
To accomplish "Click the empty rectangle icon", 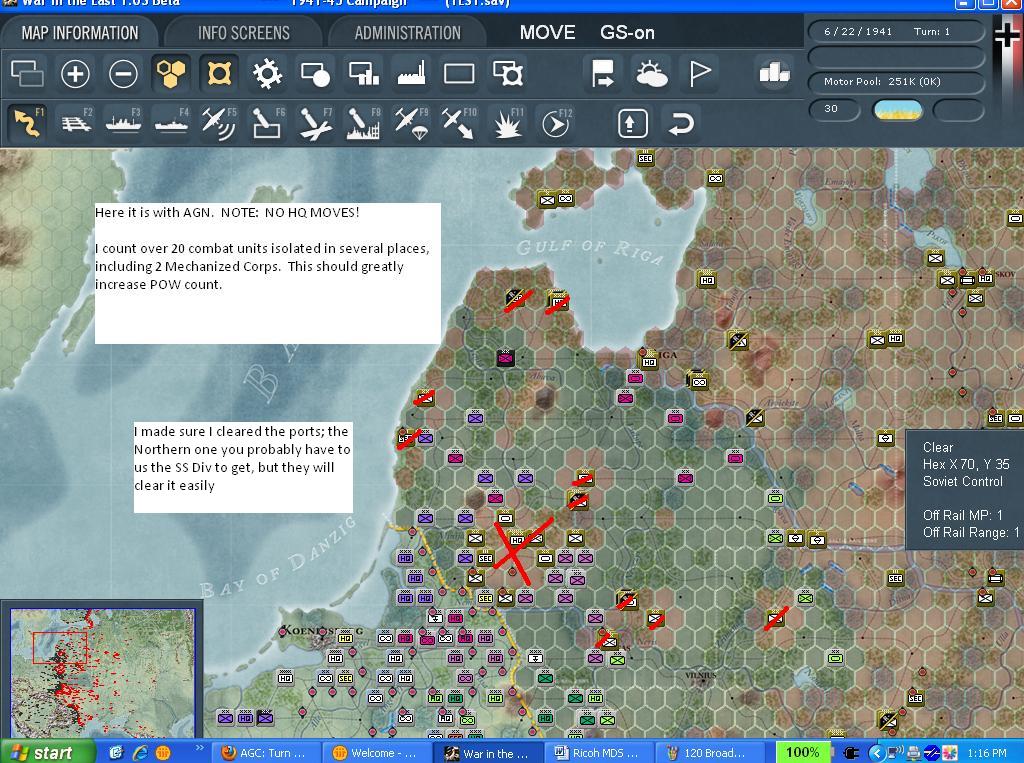I will pos(459,73).
